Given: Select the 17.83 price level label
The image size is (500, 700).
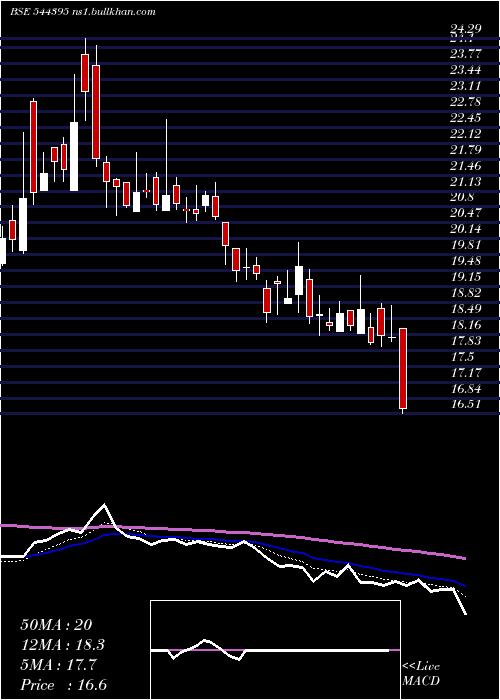Looking at the screenshot, I should [x=466, y=341].
